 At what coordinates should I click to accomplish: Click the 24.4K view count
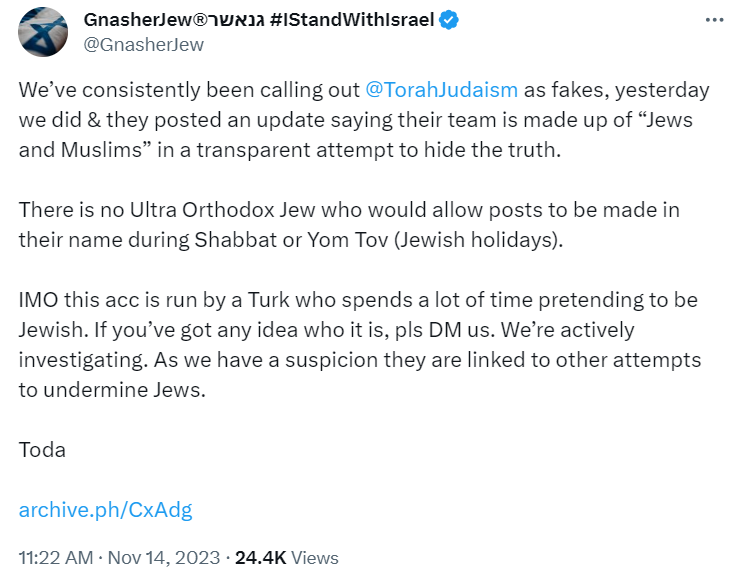tap(261, 558)
